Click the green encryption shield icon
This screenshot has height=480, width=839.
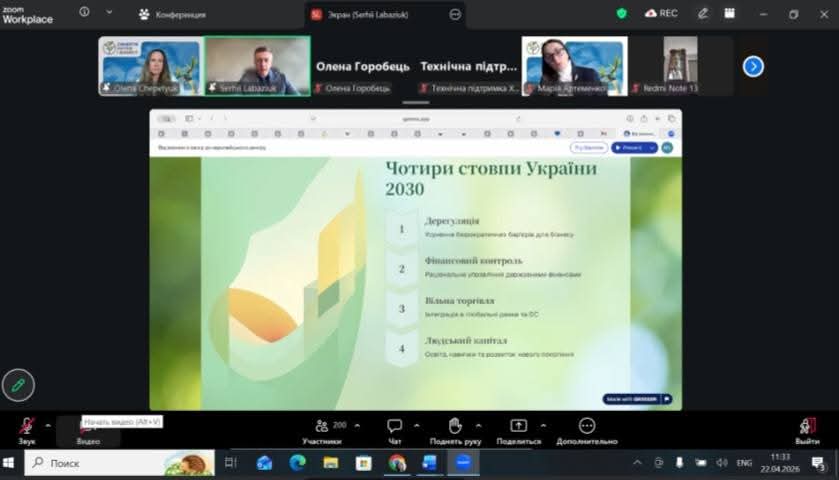pos(621,14)
